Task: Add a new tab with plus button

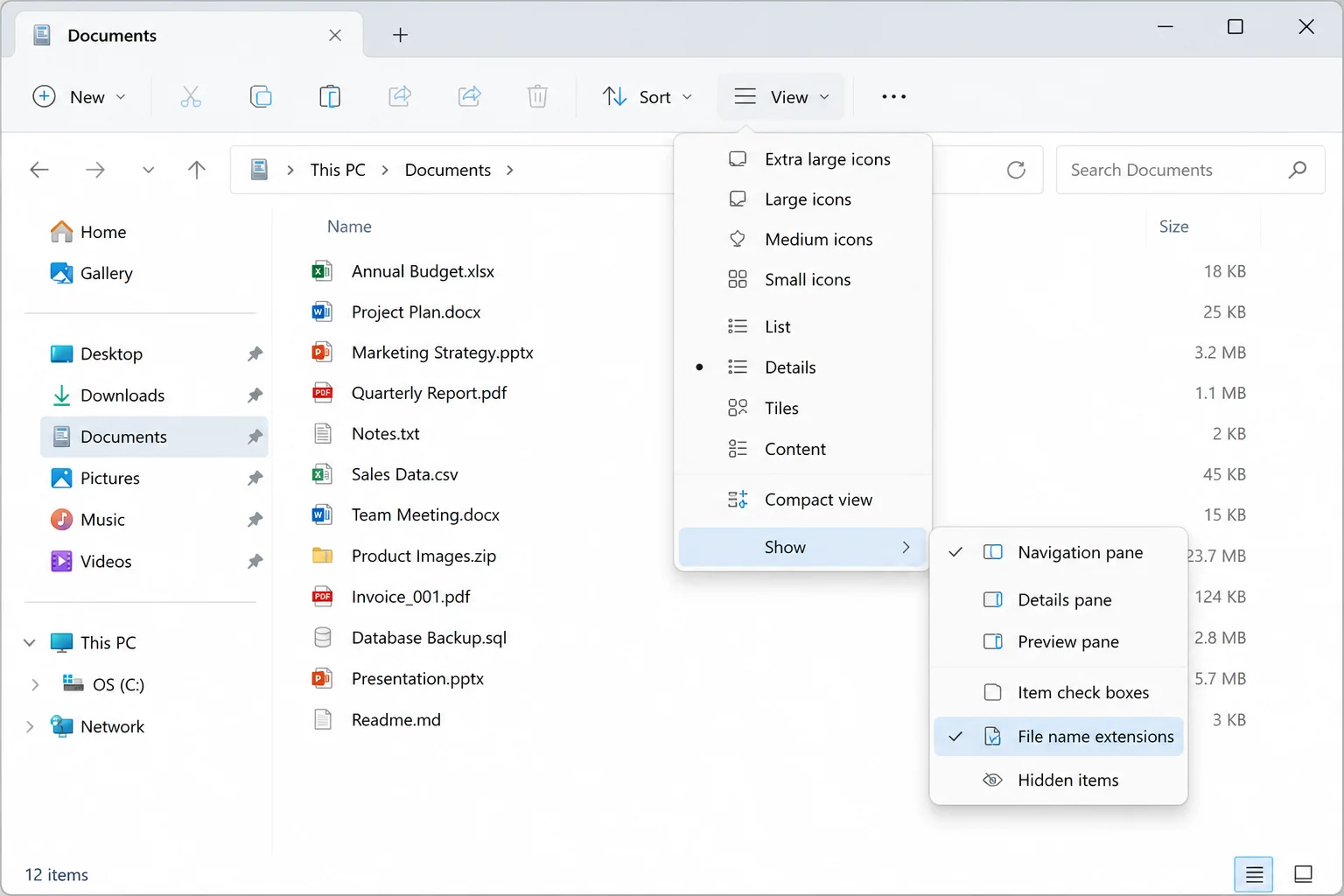Action: pyautogui.click(x=400, y=35)
